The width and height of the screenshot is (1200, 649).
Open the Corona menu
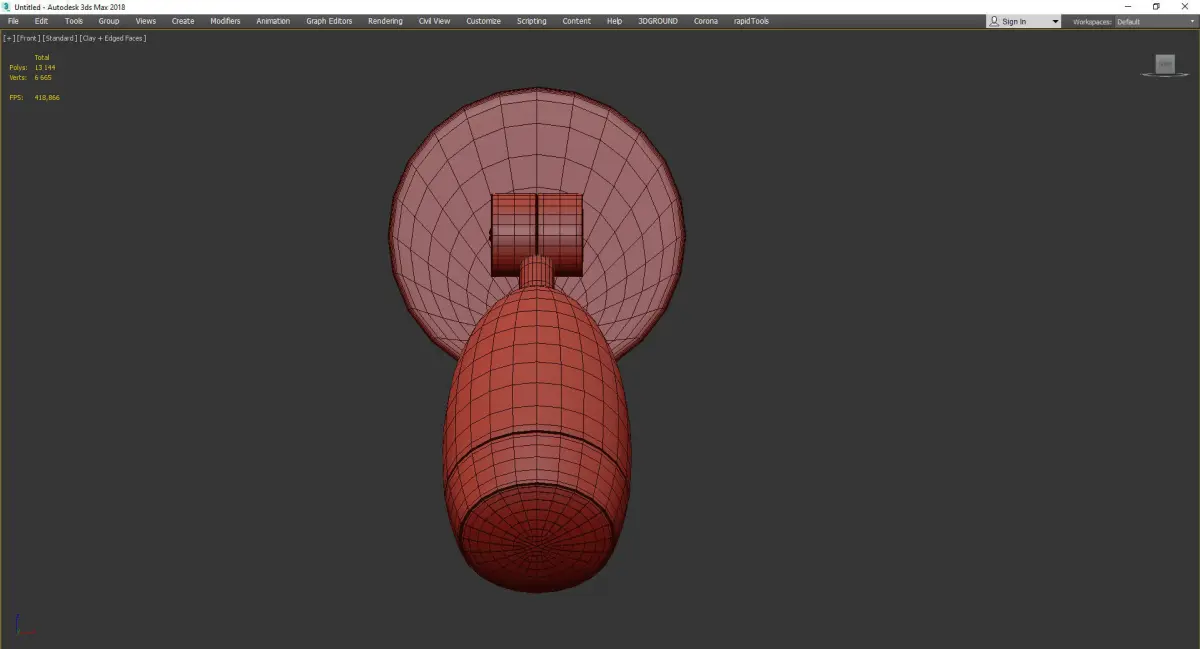pos(705,21)
